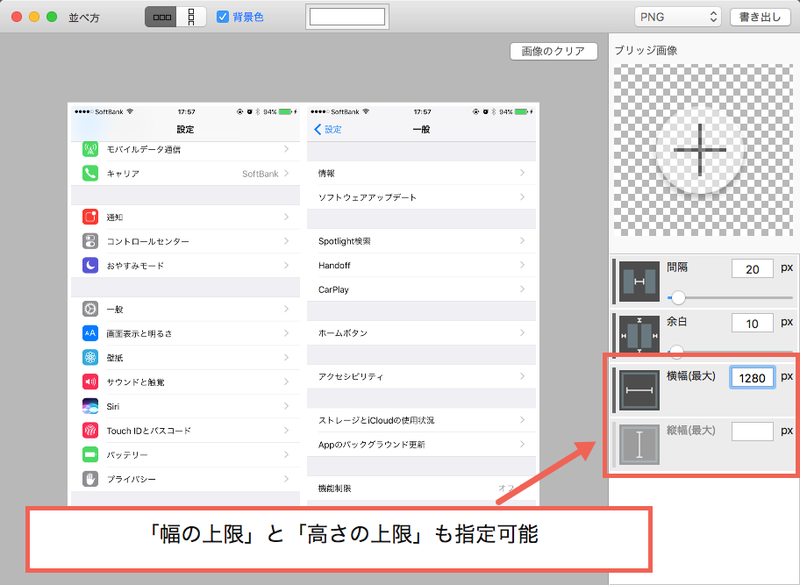Click the 機能制限 row text

(335, 488)
